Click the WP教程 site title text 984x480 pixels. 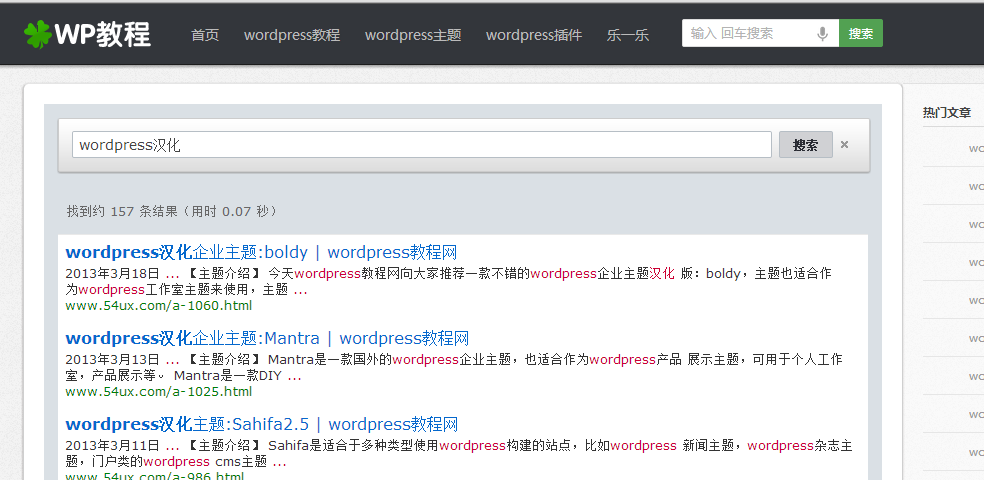pos(102,35)
